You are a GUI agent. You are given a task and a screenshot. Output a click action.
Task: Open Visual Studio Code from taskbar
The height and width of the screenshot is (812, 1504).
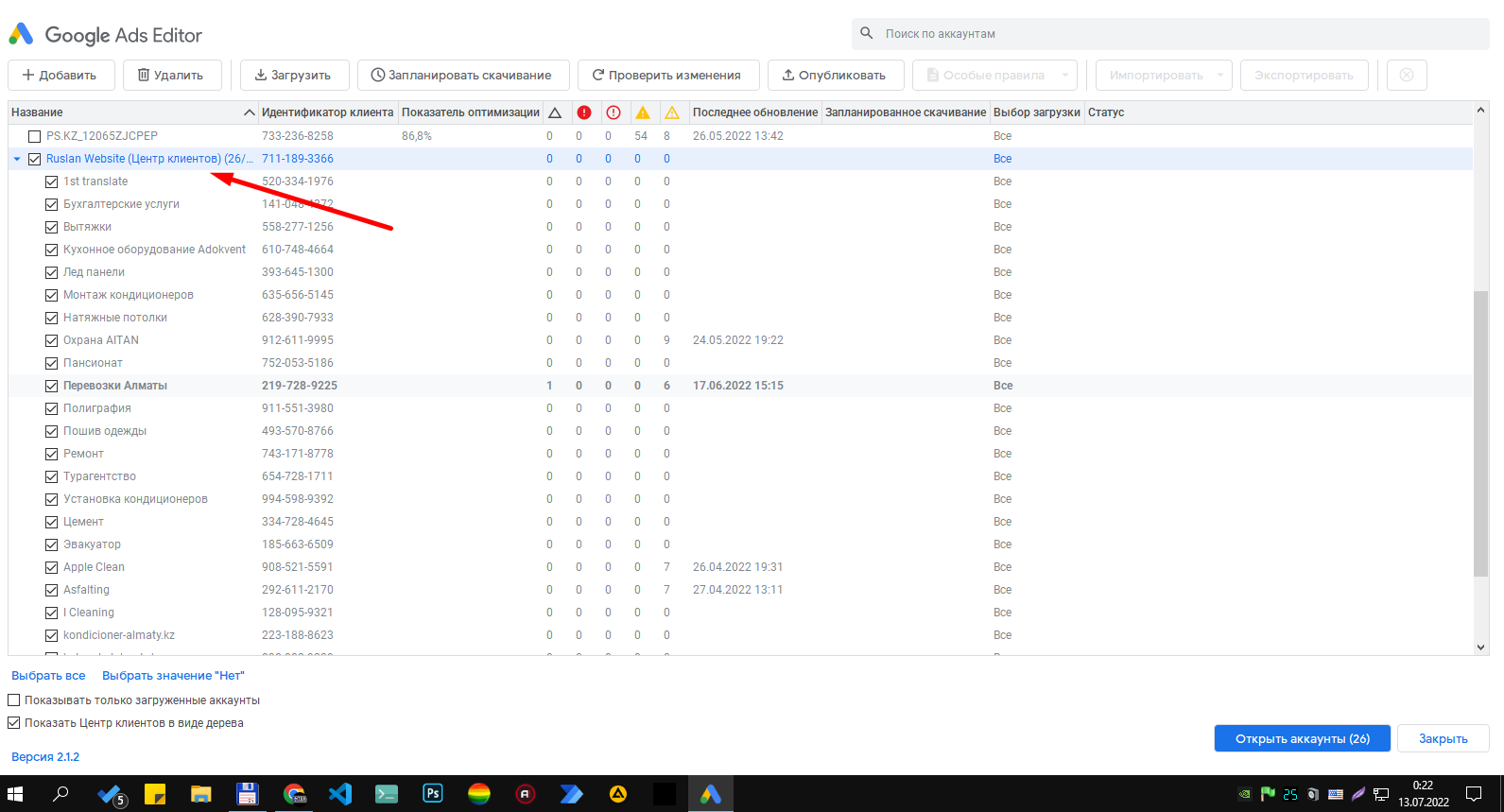[x=340, y=794]
